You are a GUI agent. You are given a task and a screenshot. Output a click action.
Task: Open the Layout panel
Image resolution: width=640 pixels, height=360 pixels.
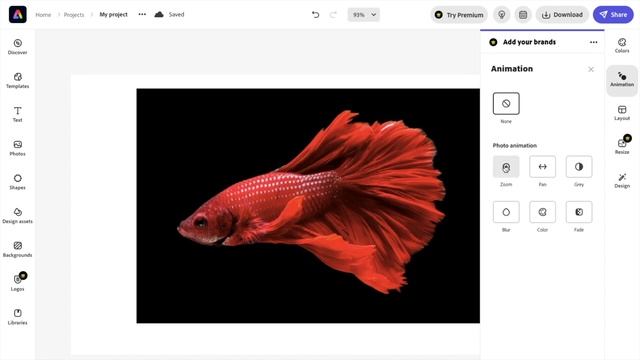click(x=622, y=113)
